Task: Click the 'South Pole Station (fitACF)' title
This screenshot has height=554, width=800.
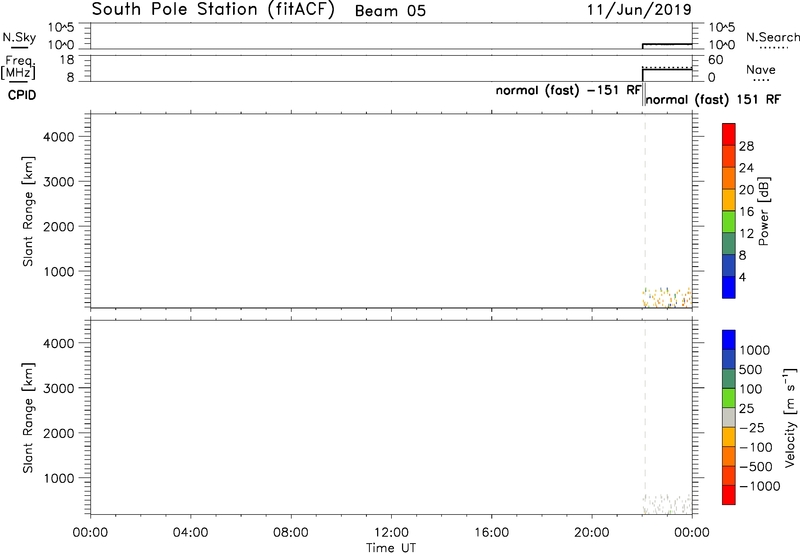Action: point(213,10)
